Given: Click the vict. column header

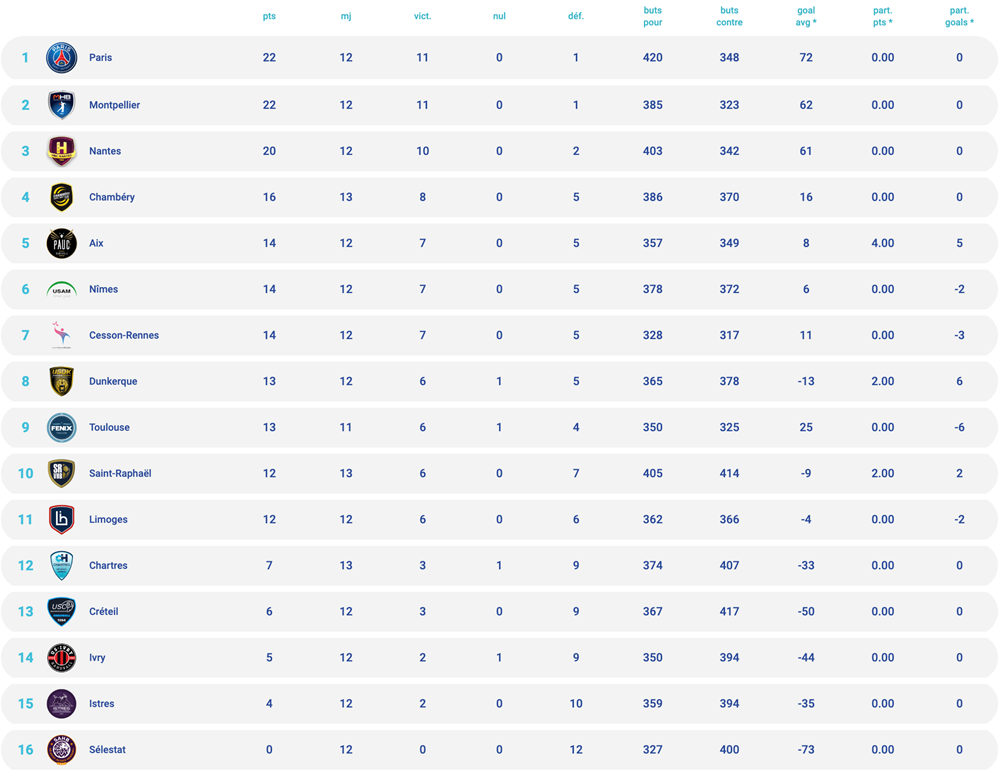Looking at the screenshot, I should (422, 16).
